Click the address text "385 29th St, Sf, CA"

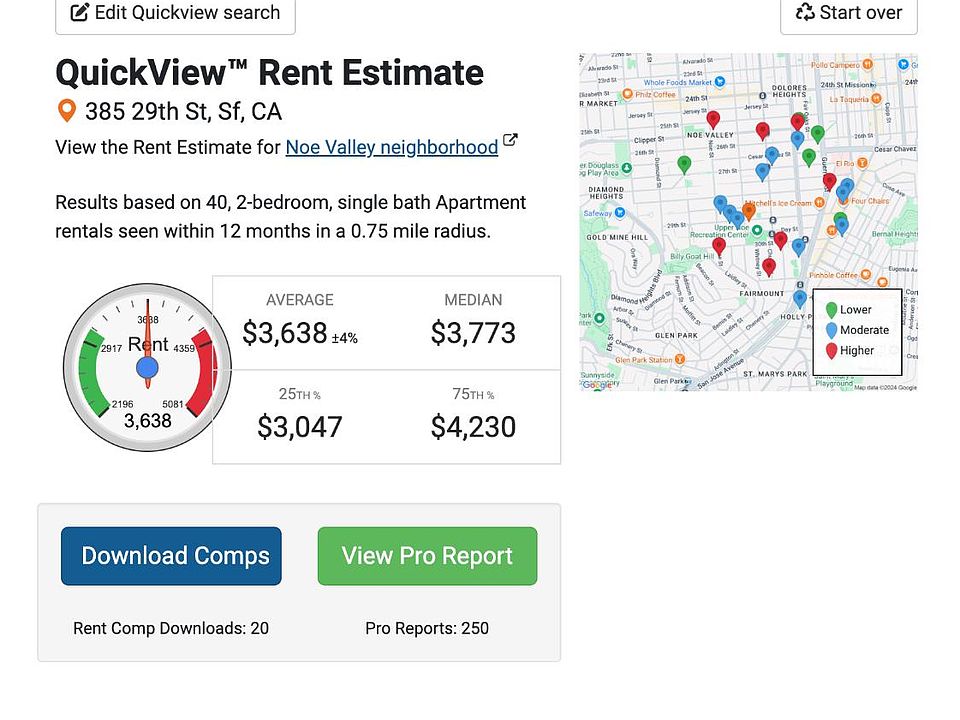click(x=183, y=111)
